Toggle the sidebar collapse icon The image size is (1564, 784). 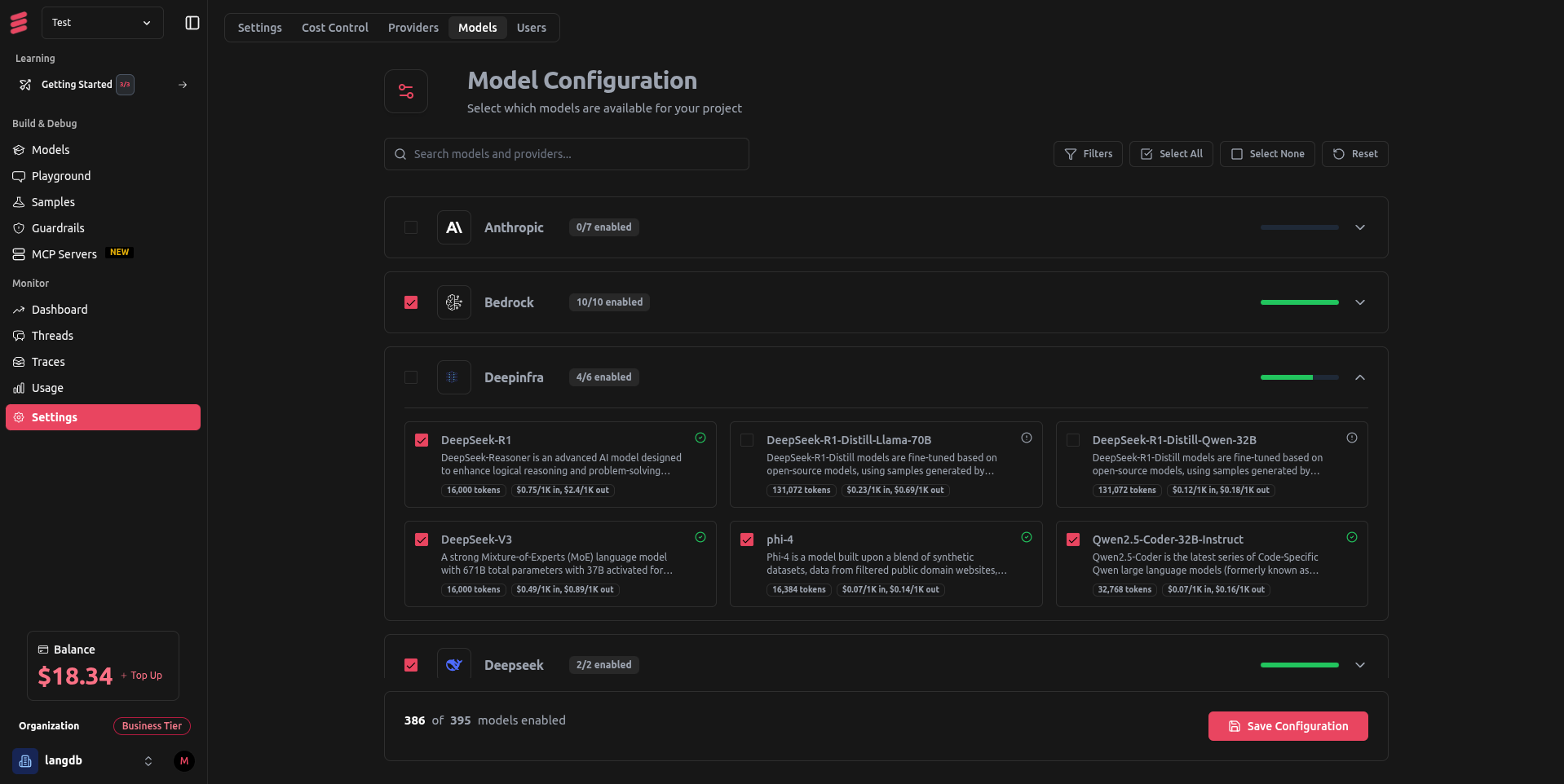[x=192, y=23]
